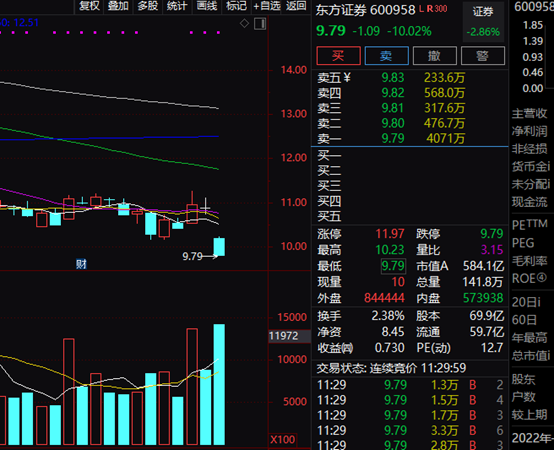Click the 总量 value 141.8万
The height and width of the screenshot is (450, 554).
coord(483,282)
